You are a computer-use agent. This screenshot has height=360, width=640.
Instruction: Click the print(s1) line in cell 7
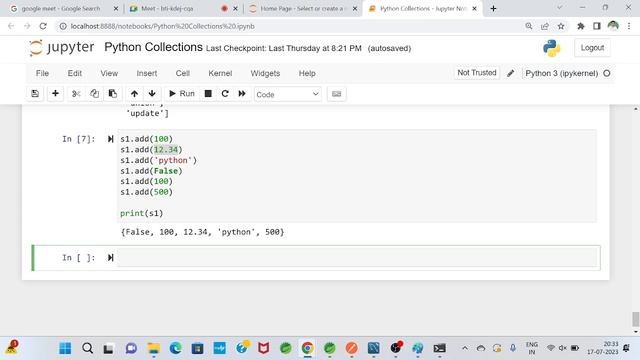point(142,213)
